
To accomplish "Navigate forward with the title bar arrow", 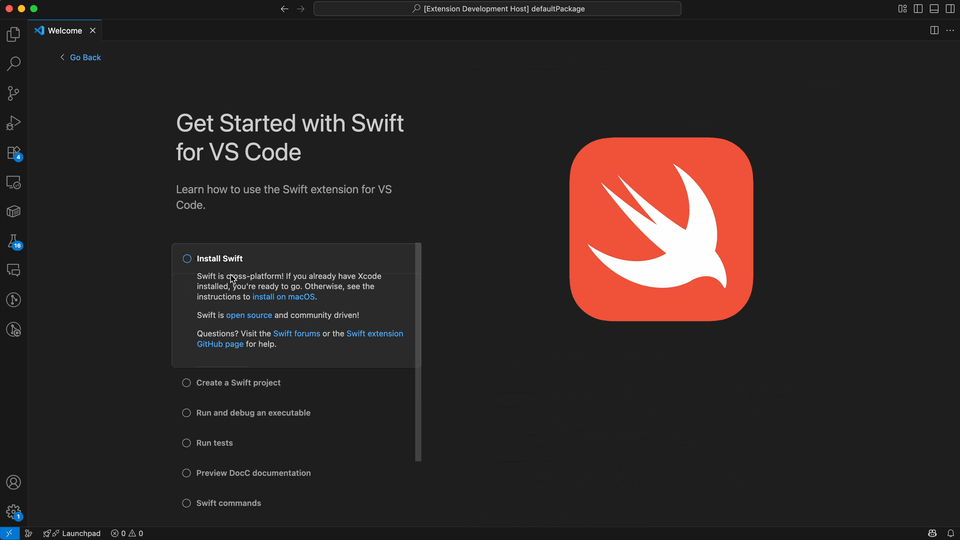I will [x=301, y=9].
